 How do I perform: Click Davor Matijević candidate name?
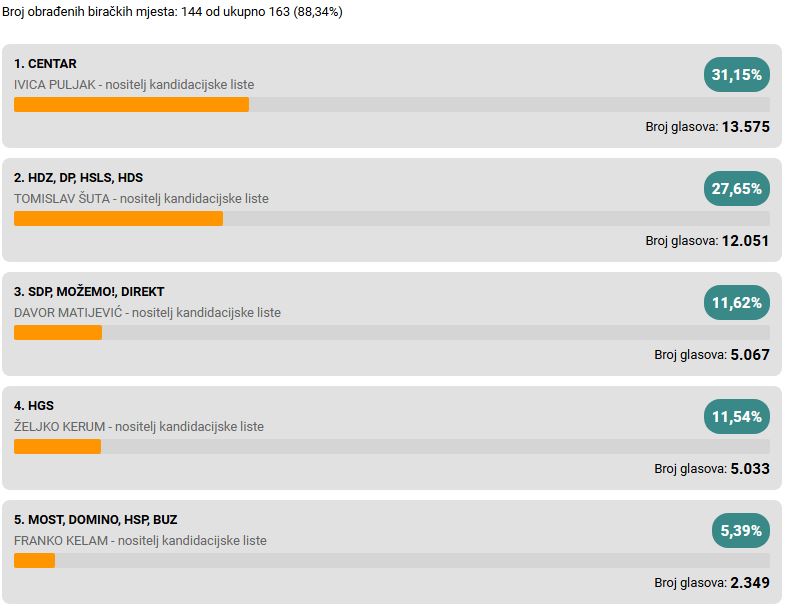coord(68,313)
